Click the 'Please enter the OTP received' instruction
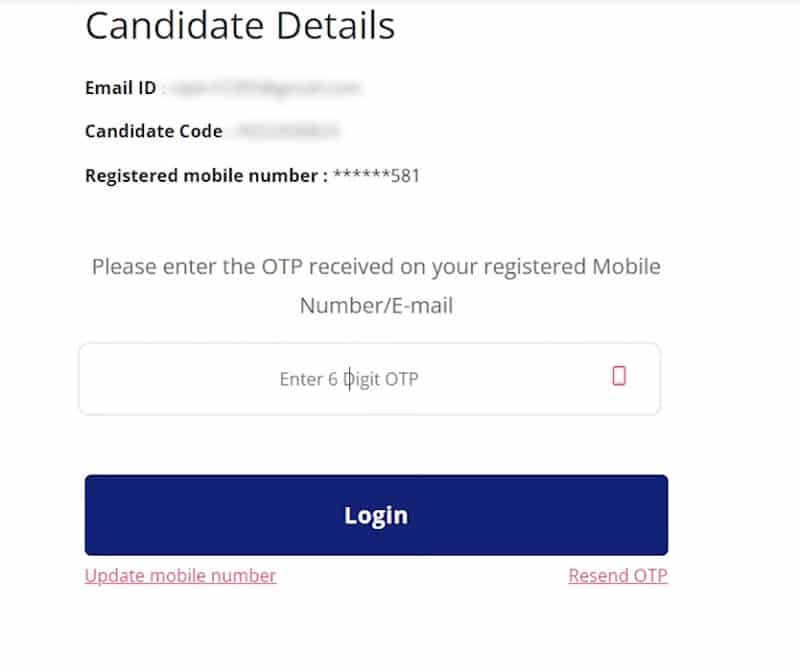 point(376,266)
